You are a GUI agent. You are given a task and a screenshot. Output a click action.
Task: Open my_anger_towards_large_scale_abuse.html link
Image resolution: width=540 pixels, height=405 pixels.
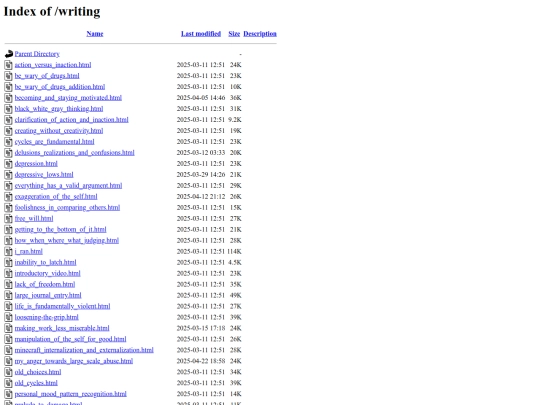coord(74,361)
